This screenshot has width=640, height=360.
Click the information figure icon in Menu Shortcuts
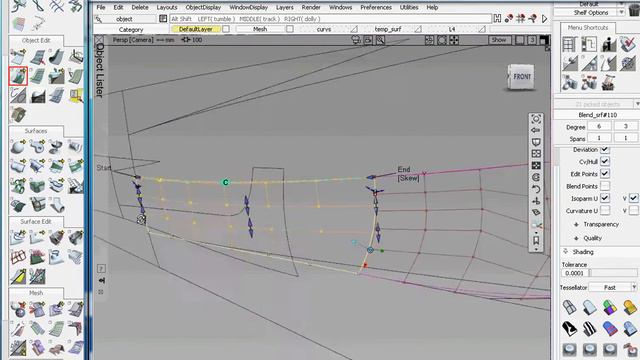(x=608, y=44)
